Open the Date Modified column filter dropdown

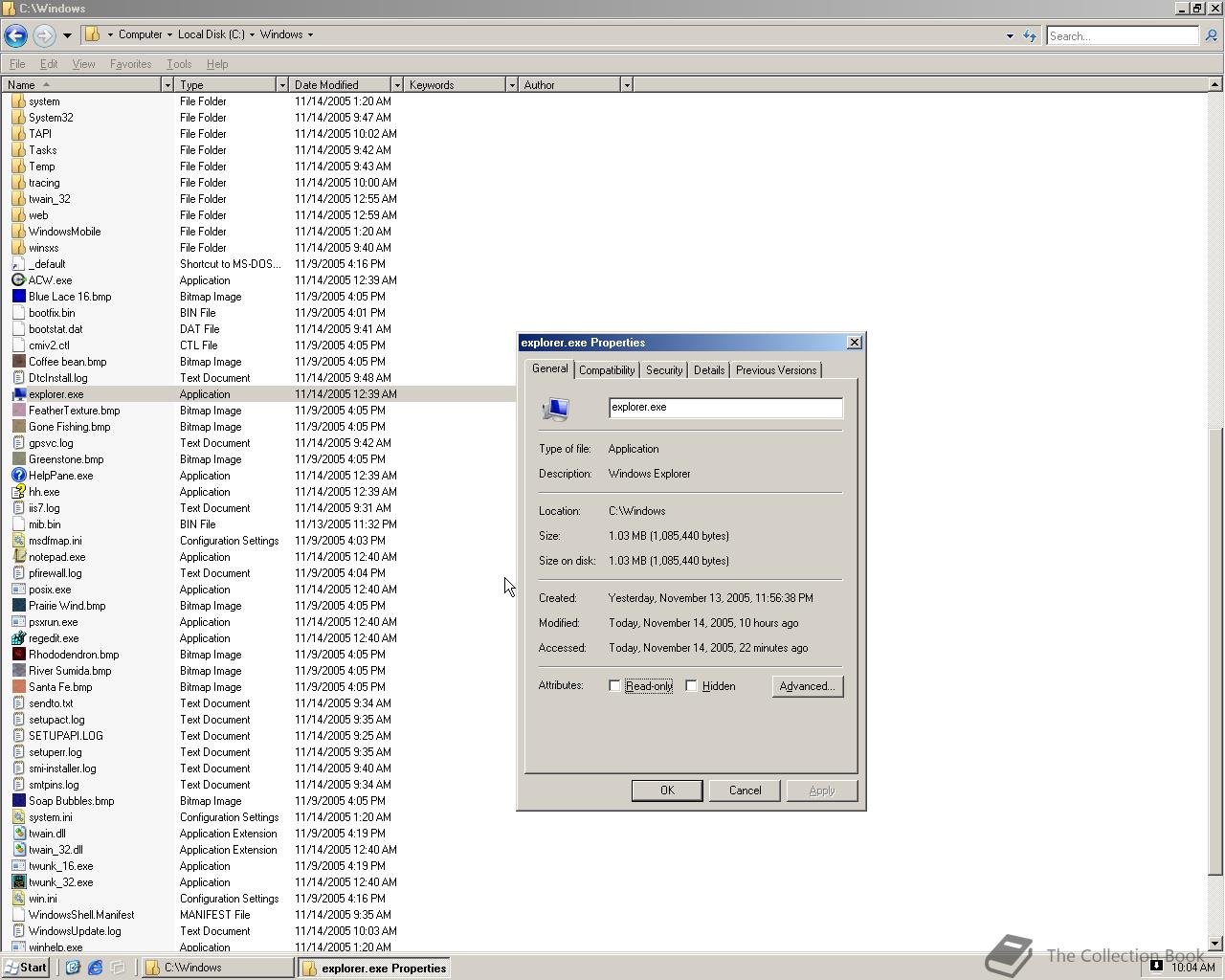point(397,85)
